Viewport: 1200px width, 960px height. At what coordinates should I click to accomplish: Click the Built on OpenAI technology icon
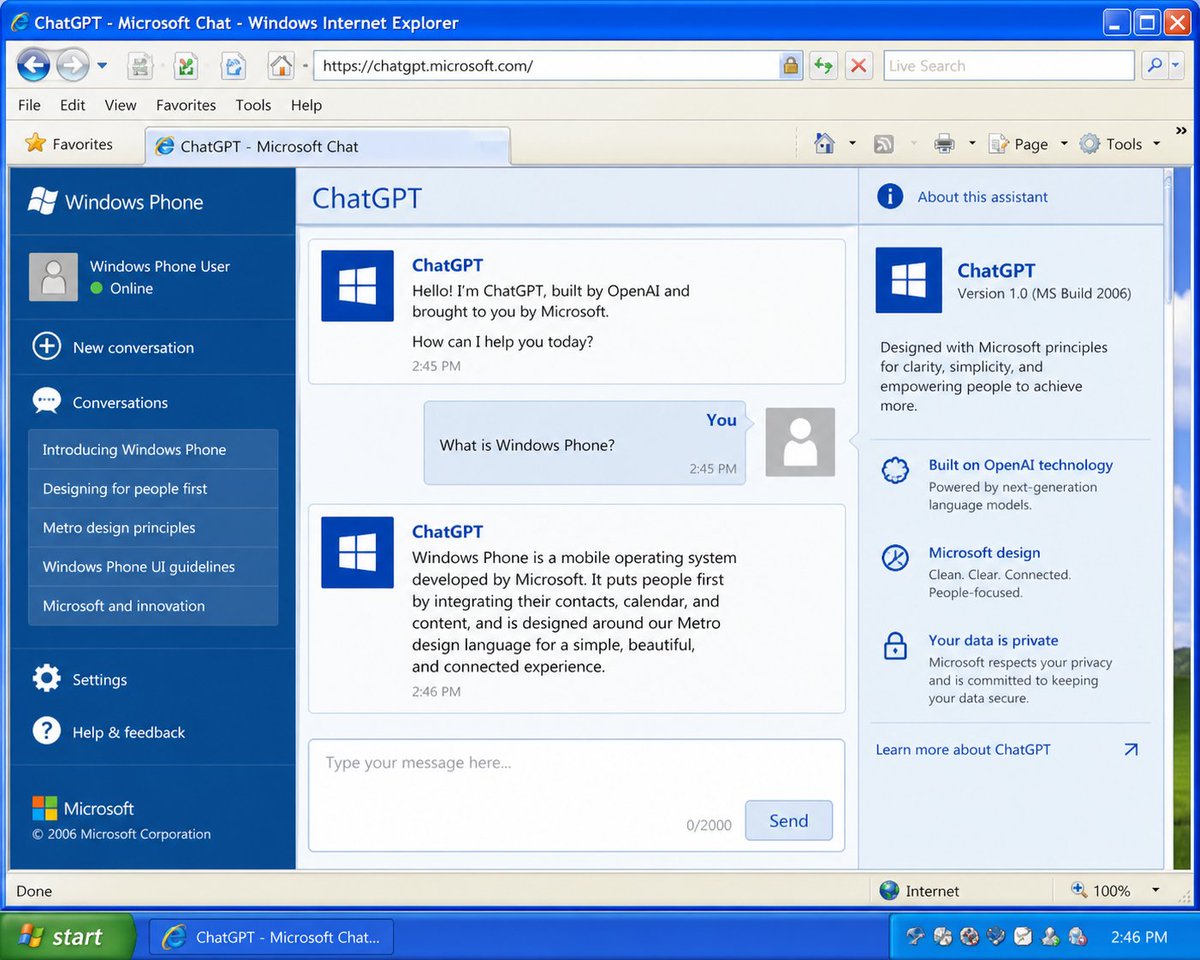point(895,470)
